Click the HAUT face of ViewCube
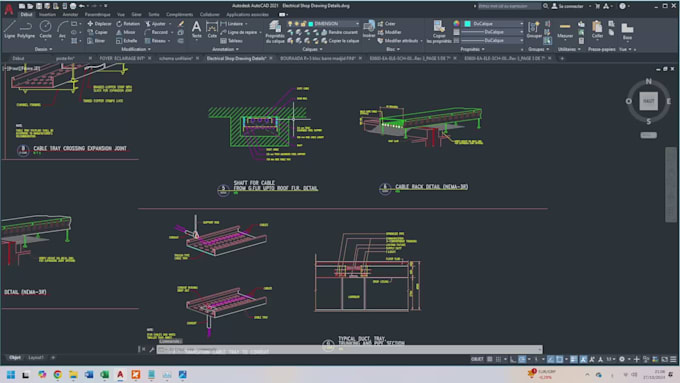 [648, 101]
